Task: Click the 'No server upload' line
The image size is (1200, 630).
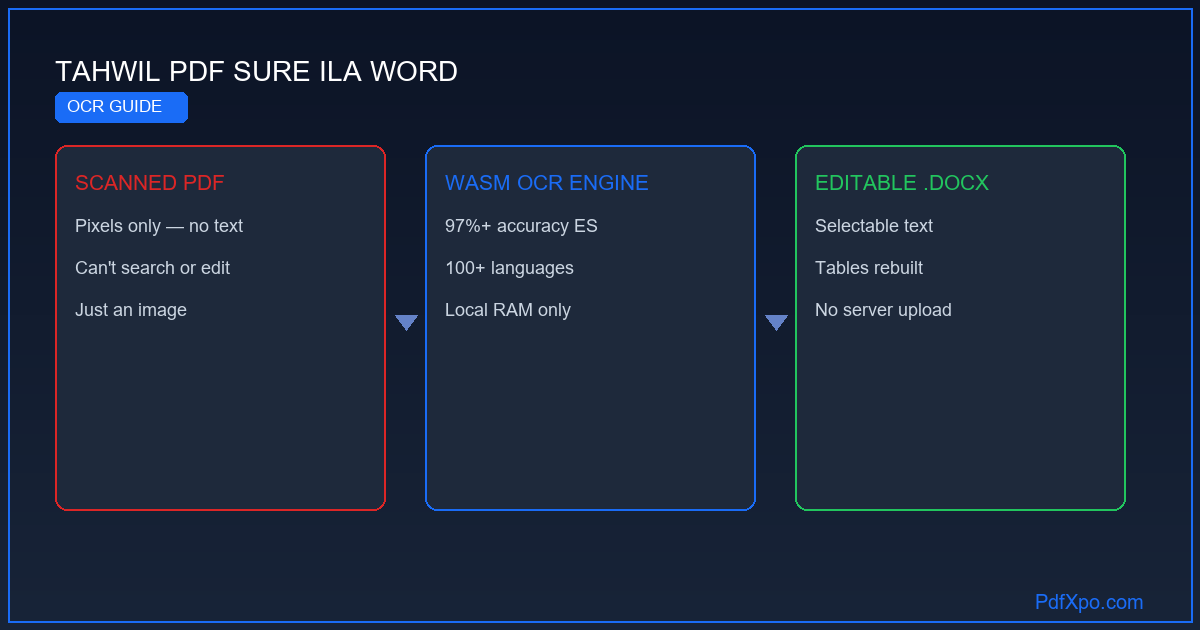Action: coord(883,310)
